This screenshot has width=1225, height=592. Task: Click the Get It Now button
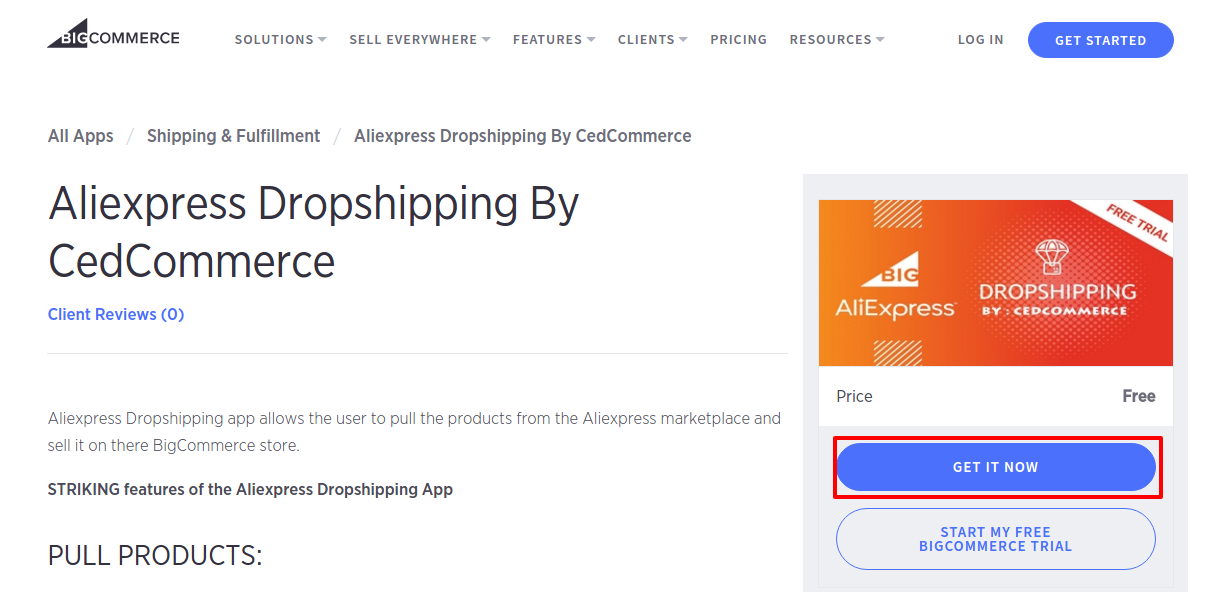point(995,467)
